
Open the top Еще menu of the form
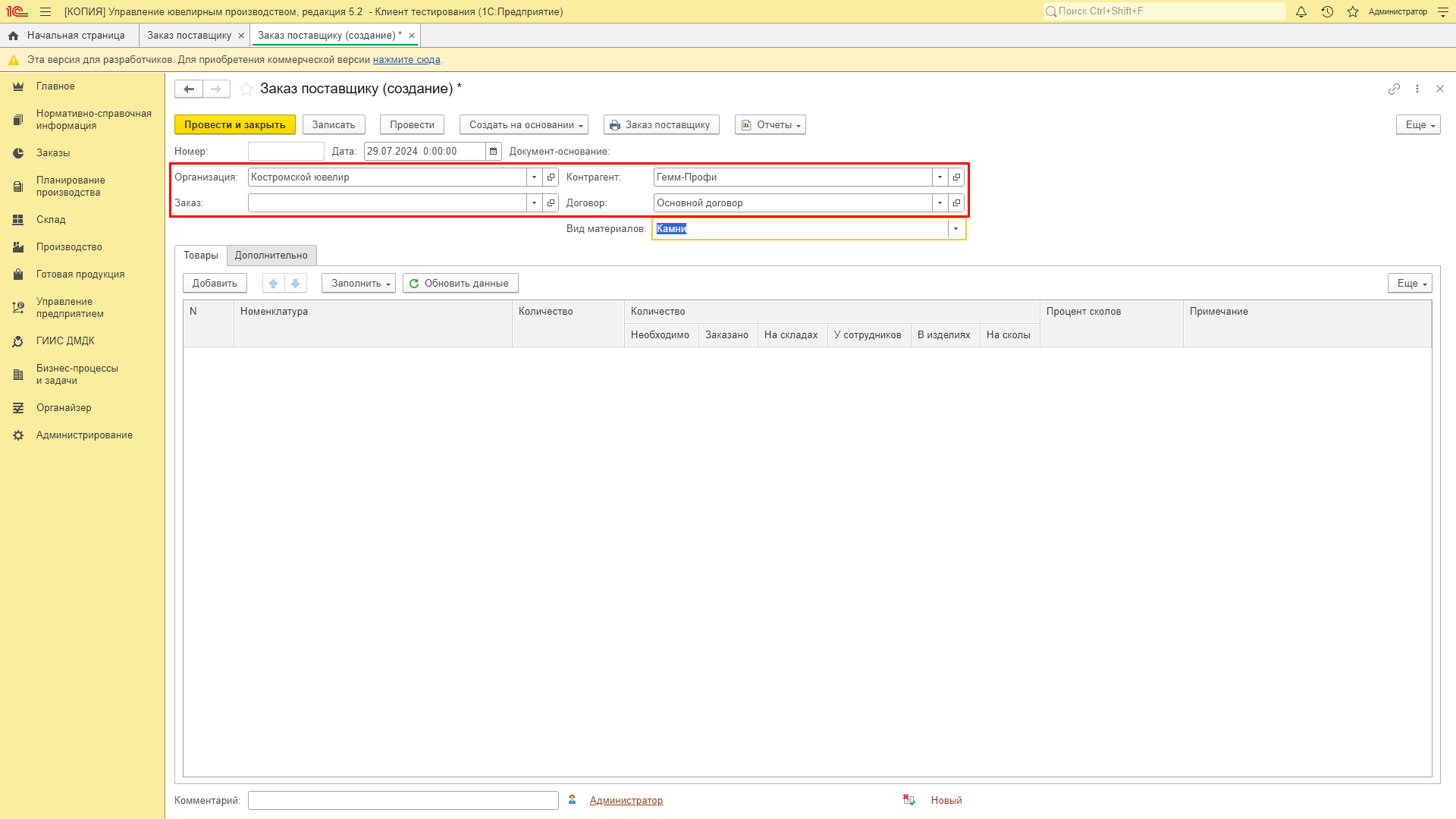click(1418, 124)
